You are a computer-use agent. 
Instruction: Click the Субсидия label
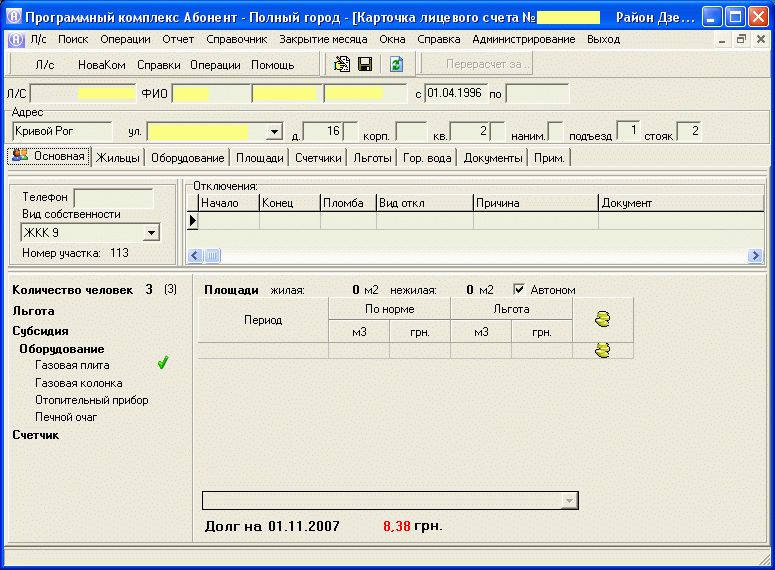click(x=40, y=331)
